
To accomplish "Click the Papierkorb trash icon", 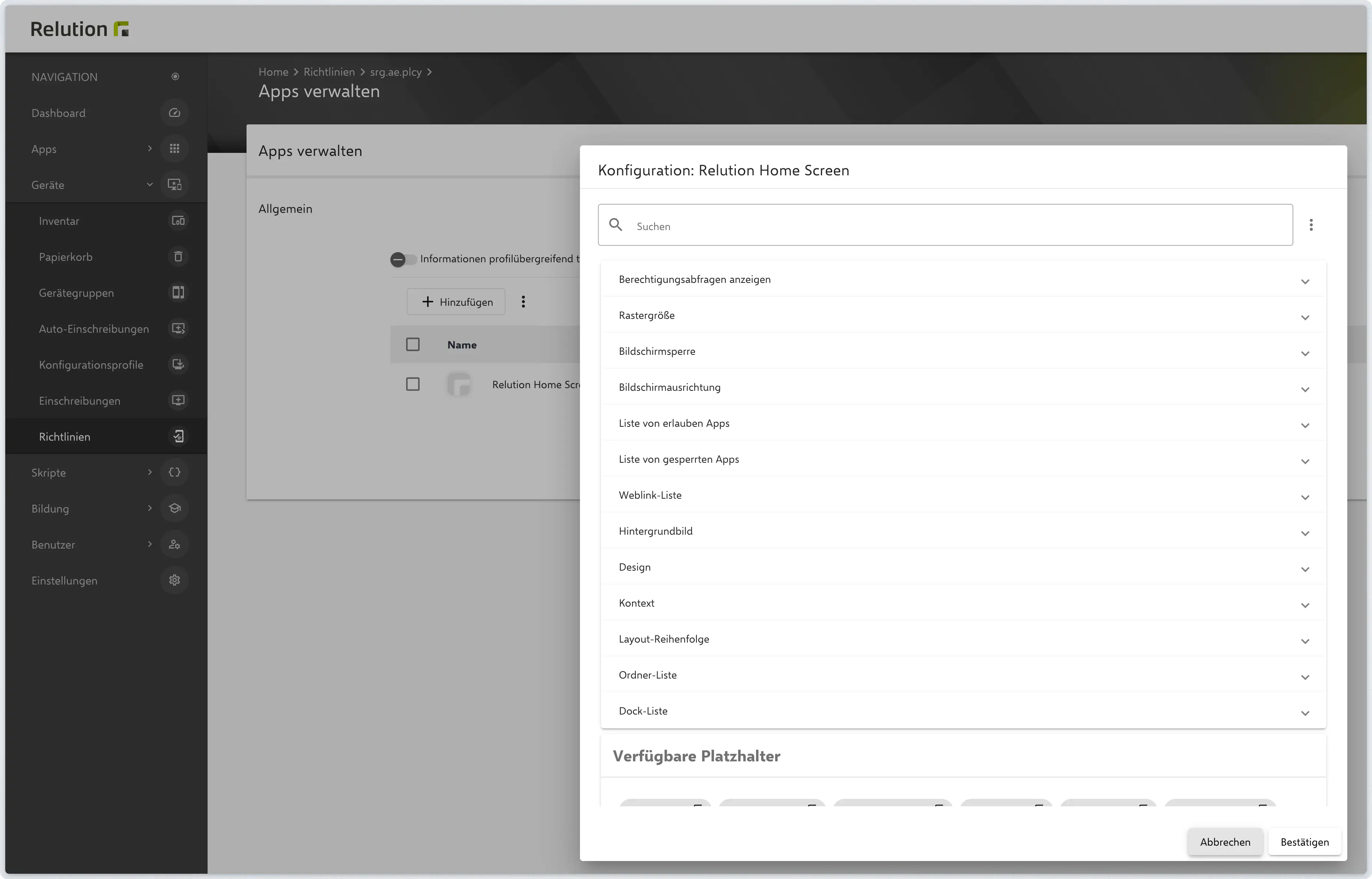I will point(178,257).
